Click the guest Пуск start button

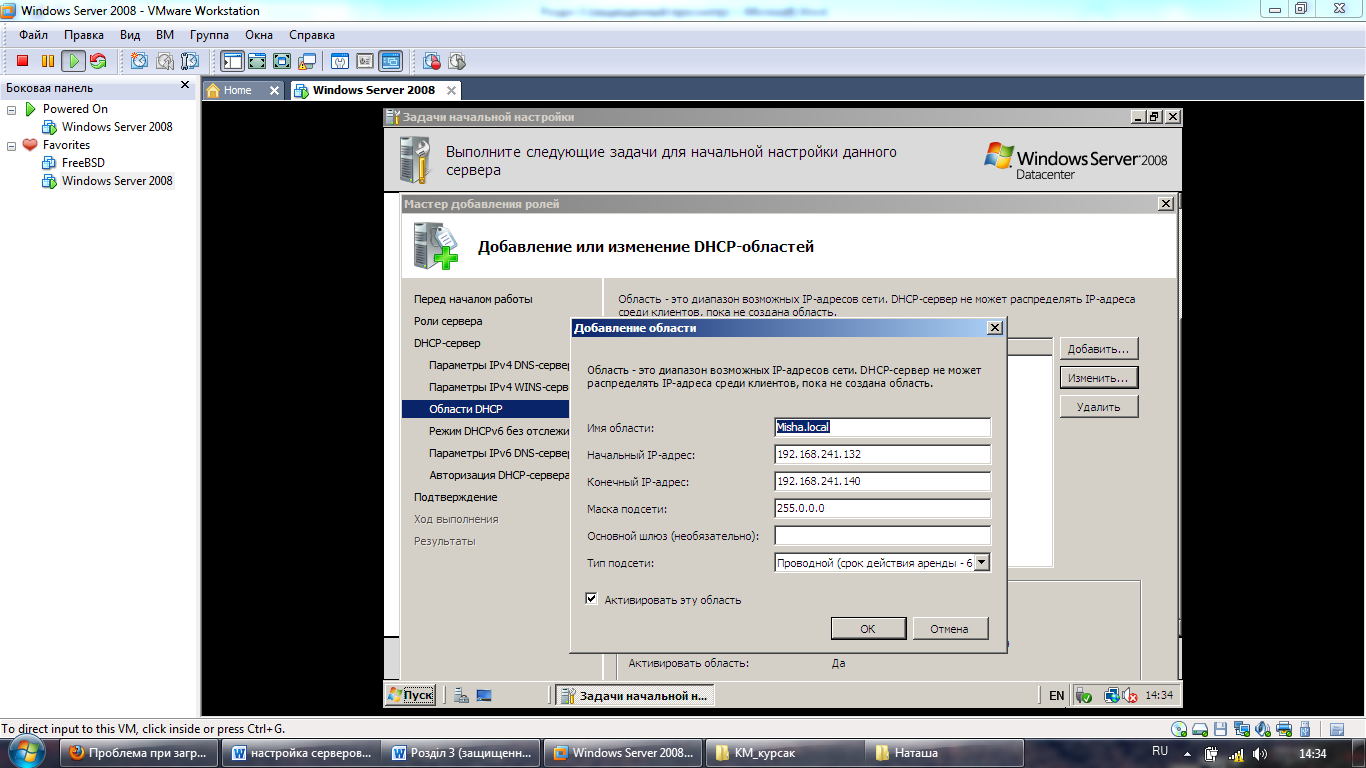410,695
